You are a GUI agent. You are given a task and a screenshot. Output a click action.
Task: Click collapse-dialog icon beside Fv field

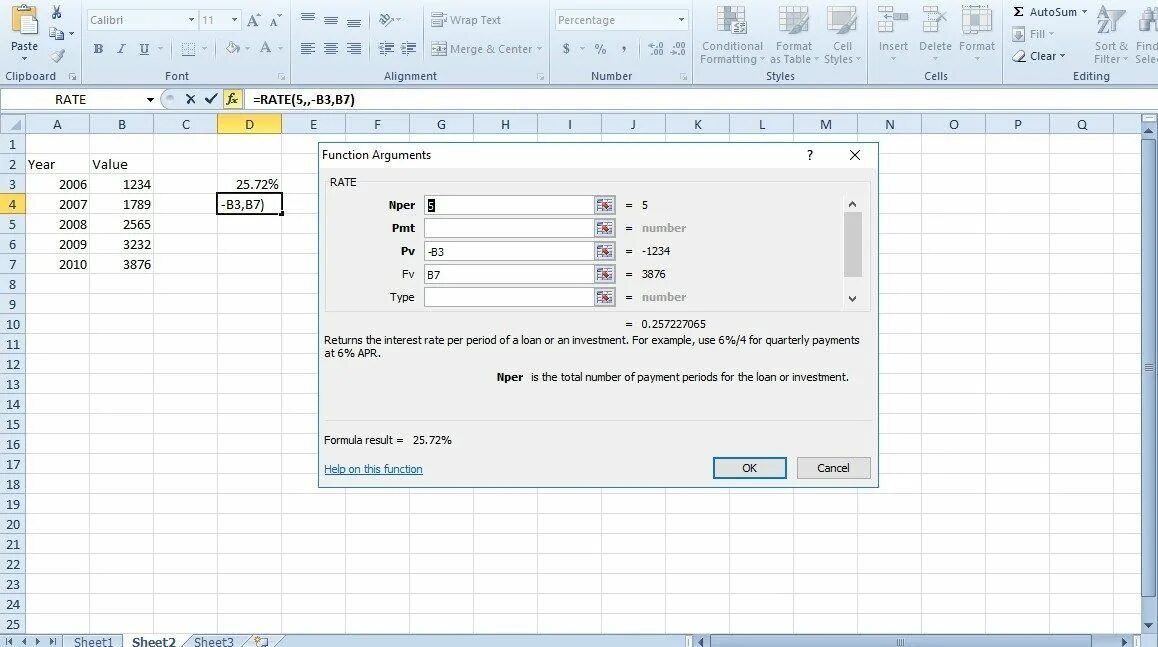(605, 274)
